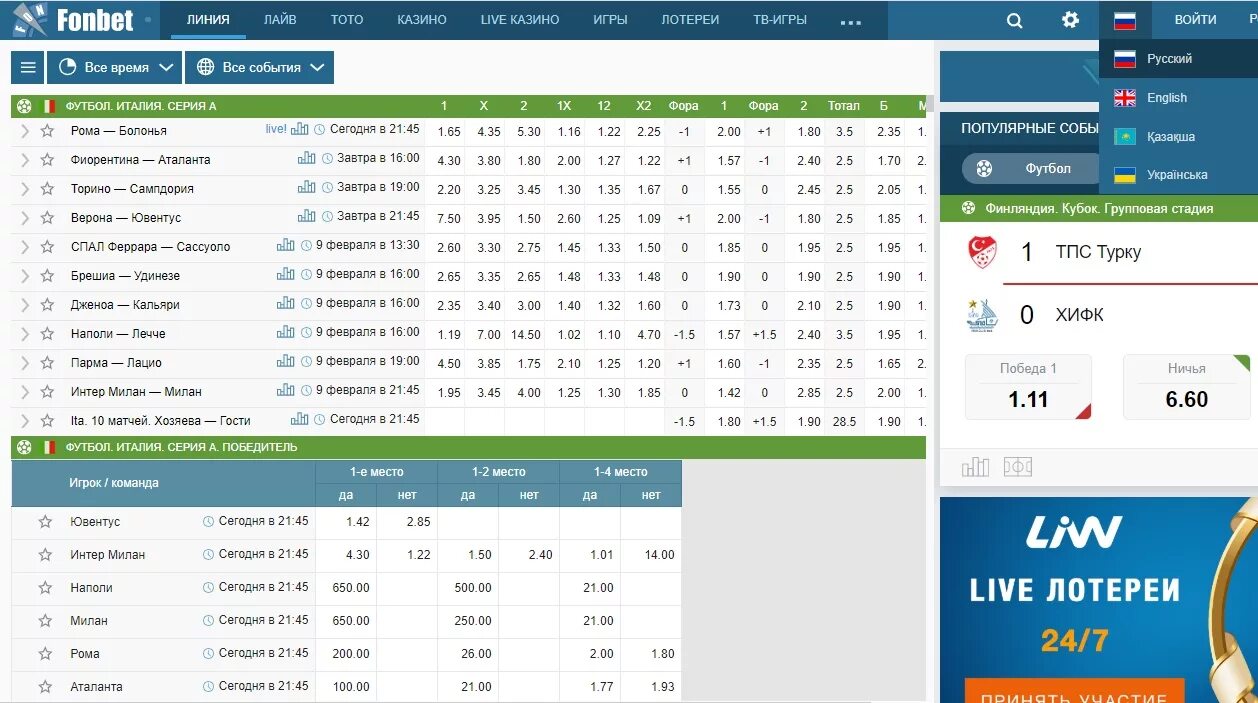
Task: Open the ТВ-ИГРЫ tab
Action: pos(779,19)
